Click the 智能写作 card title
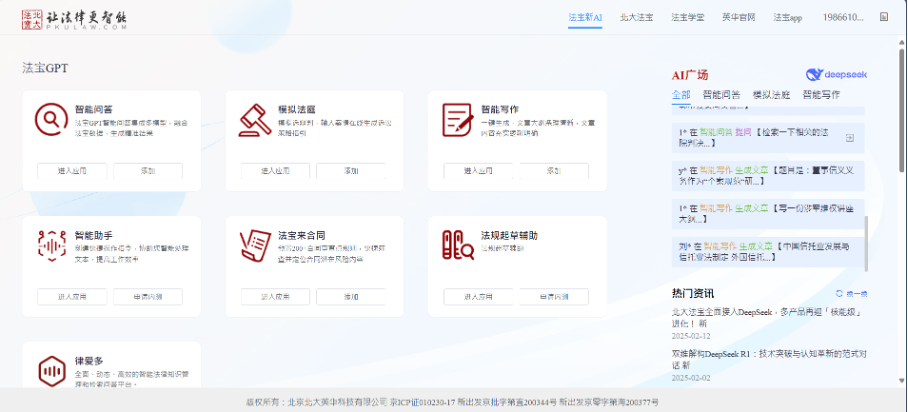 tap(500, 110)
